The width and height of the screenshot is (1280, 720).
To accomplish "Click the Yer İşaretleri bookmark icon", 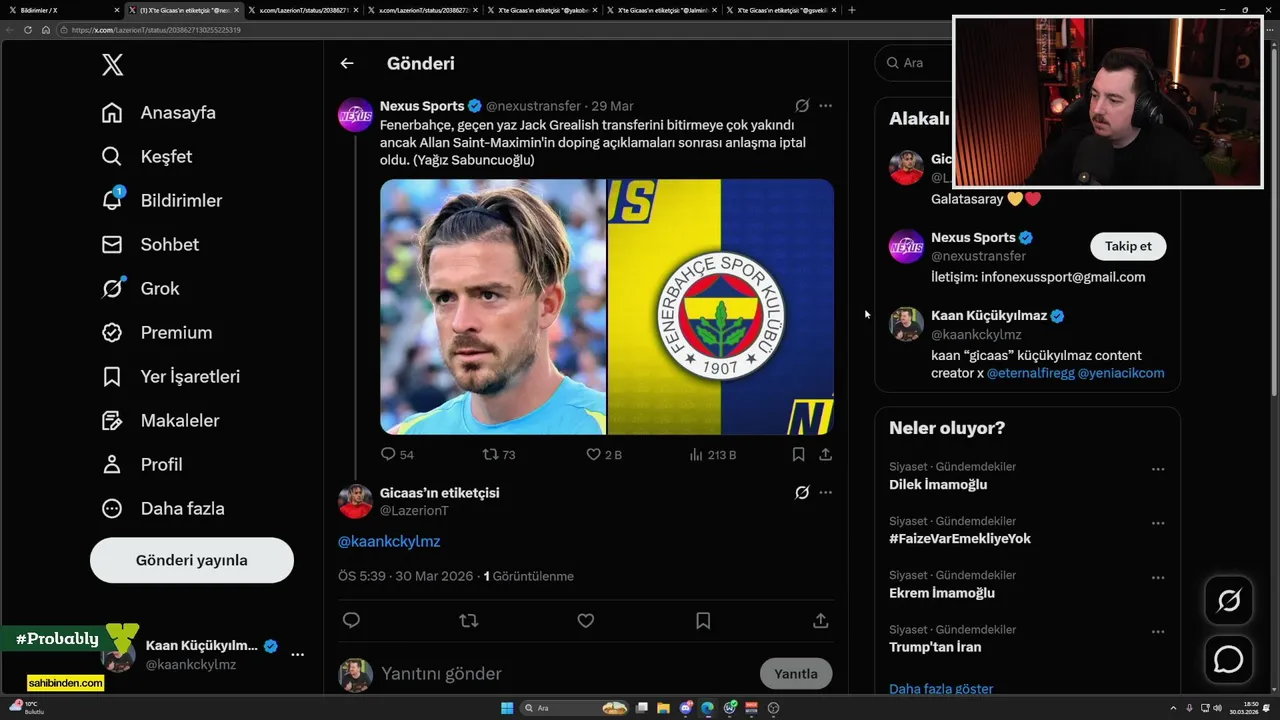I will (x=112, y=377).
